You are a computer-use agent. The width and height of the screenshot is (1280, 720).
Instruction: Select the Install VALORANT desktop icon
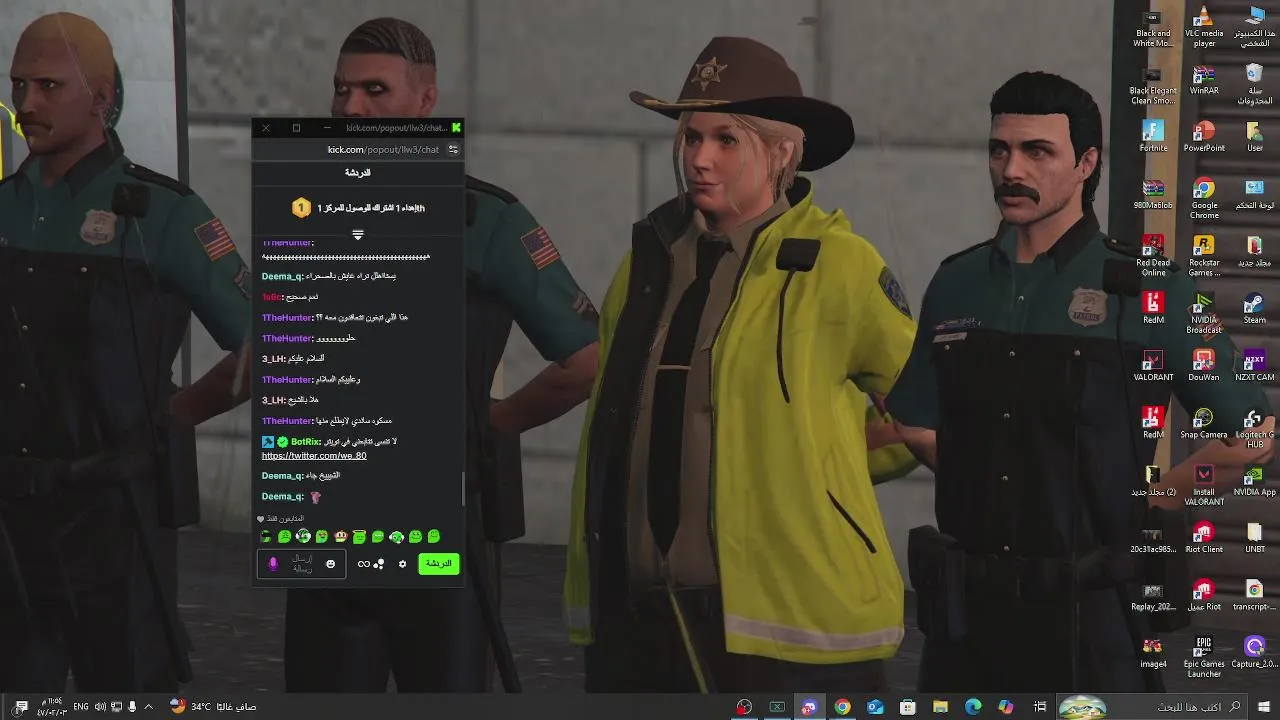pos(1204,485)
